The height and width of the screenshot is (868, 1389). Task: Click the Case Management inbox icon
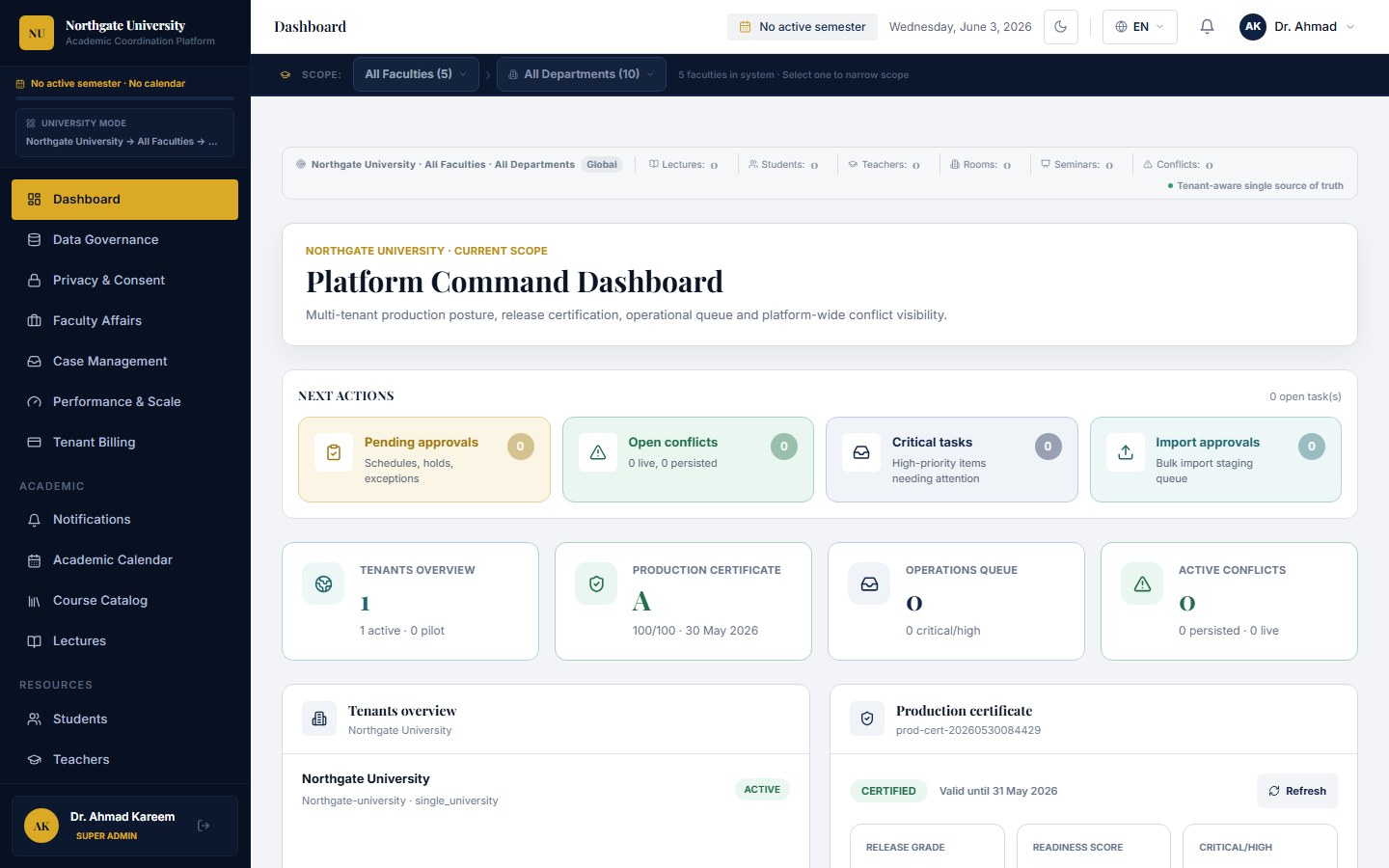(x=34, y=362)
